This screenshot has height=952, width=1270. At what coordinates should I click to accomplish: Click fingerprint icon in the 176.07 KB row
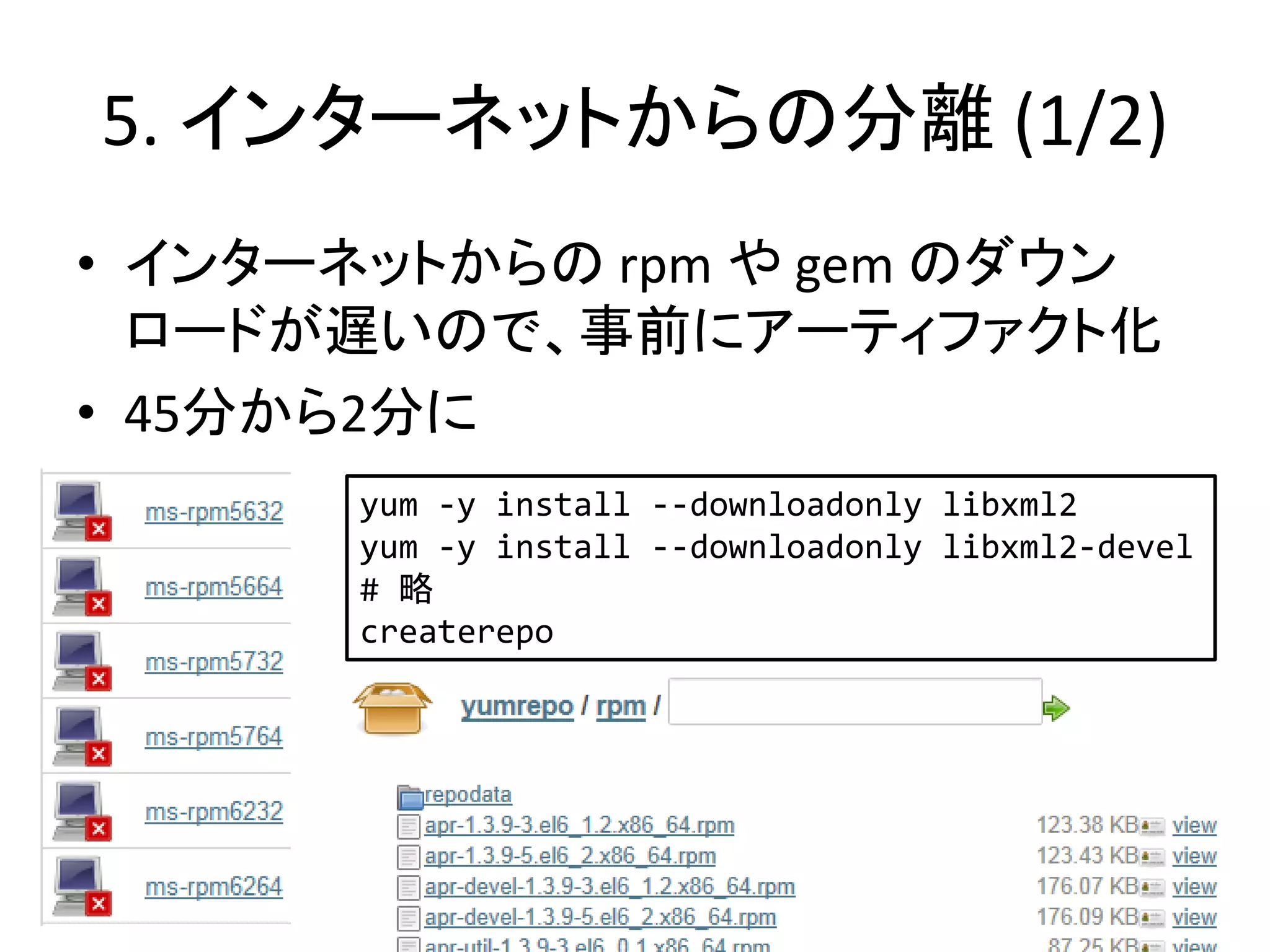(x=1153, y=888)
